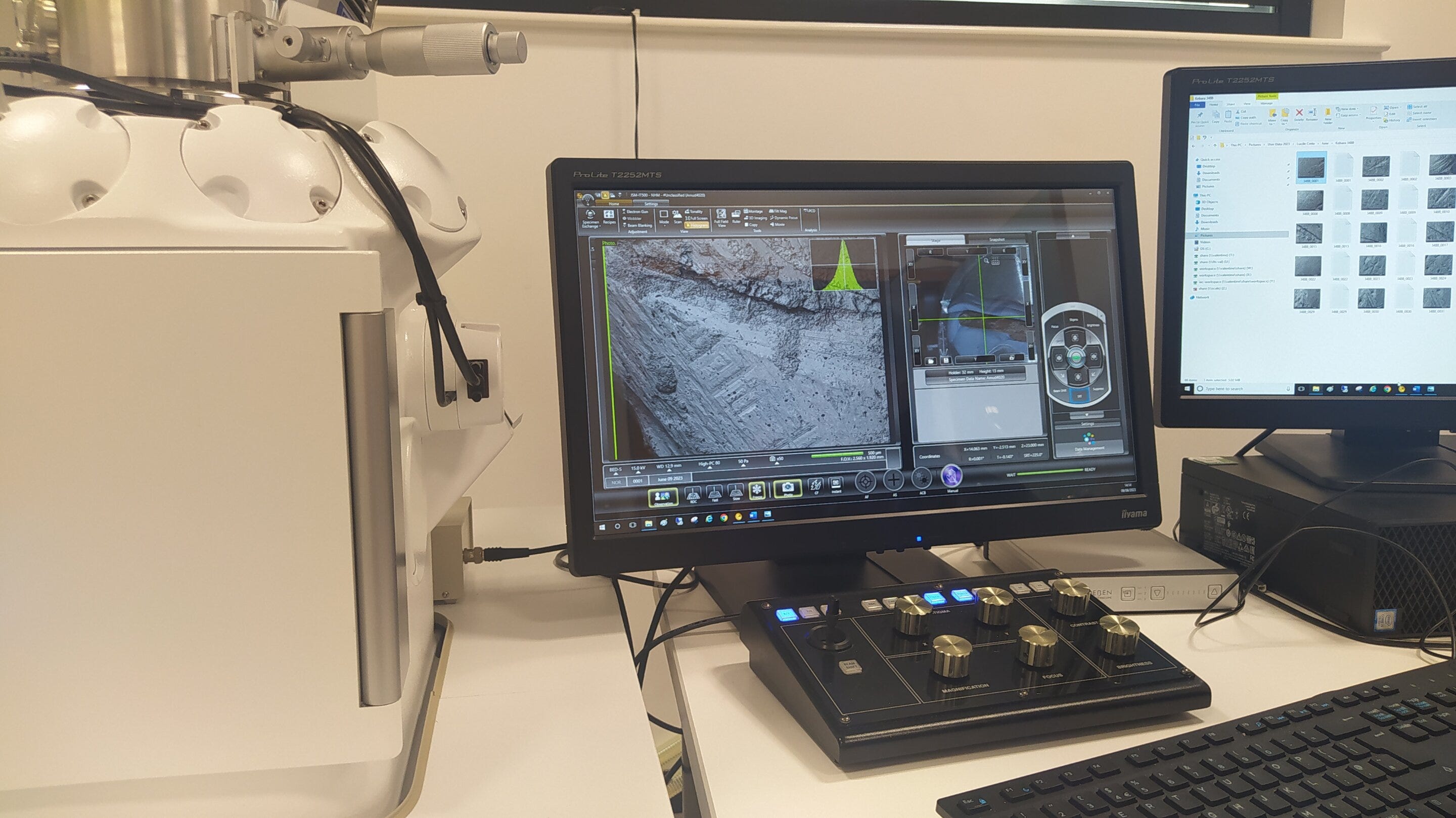1456x818 pixels.
Task: Select the Fast scan speed
Action: (714, 494)
